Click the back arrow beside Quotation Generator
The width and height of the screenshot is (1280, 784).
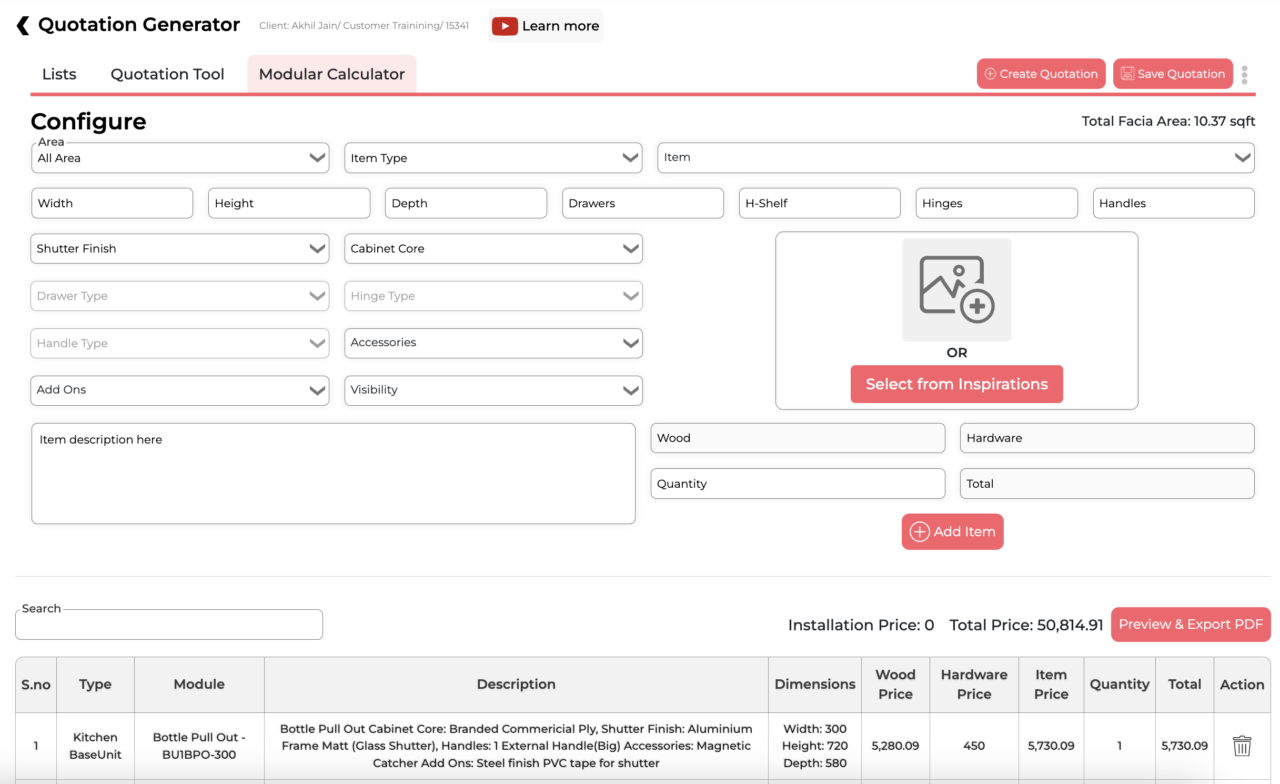pyautogui.click(x=21, y=24)
